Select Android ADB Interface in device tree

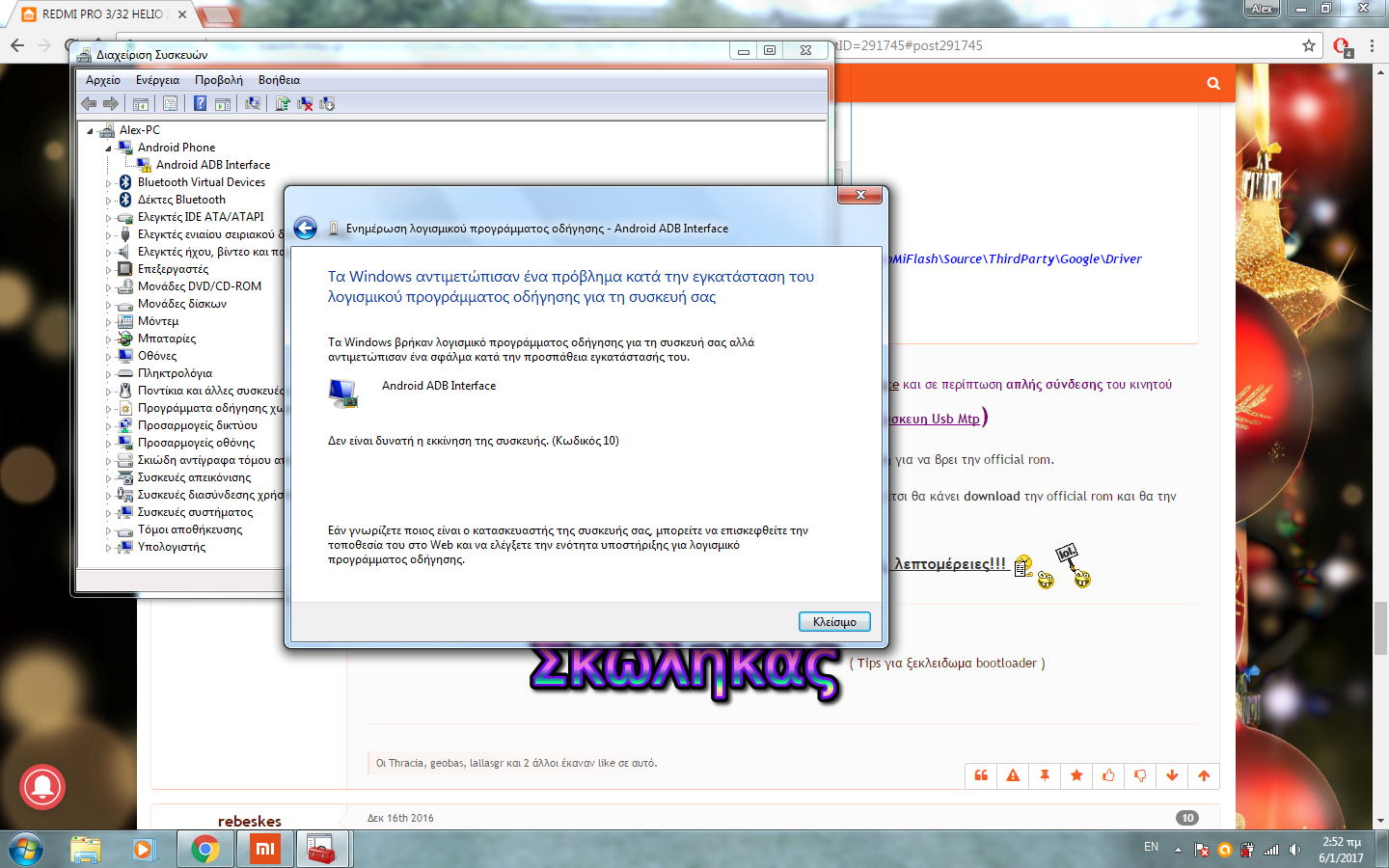[213, 165]
